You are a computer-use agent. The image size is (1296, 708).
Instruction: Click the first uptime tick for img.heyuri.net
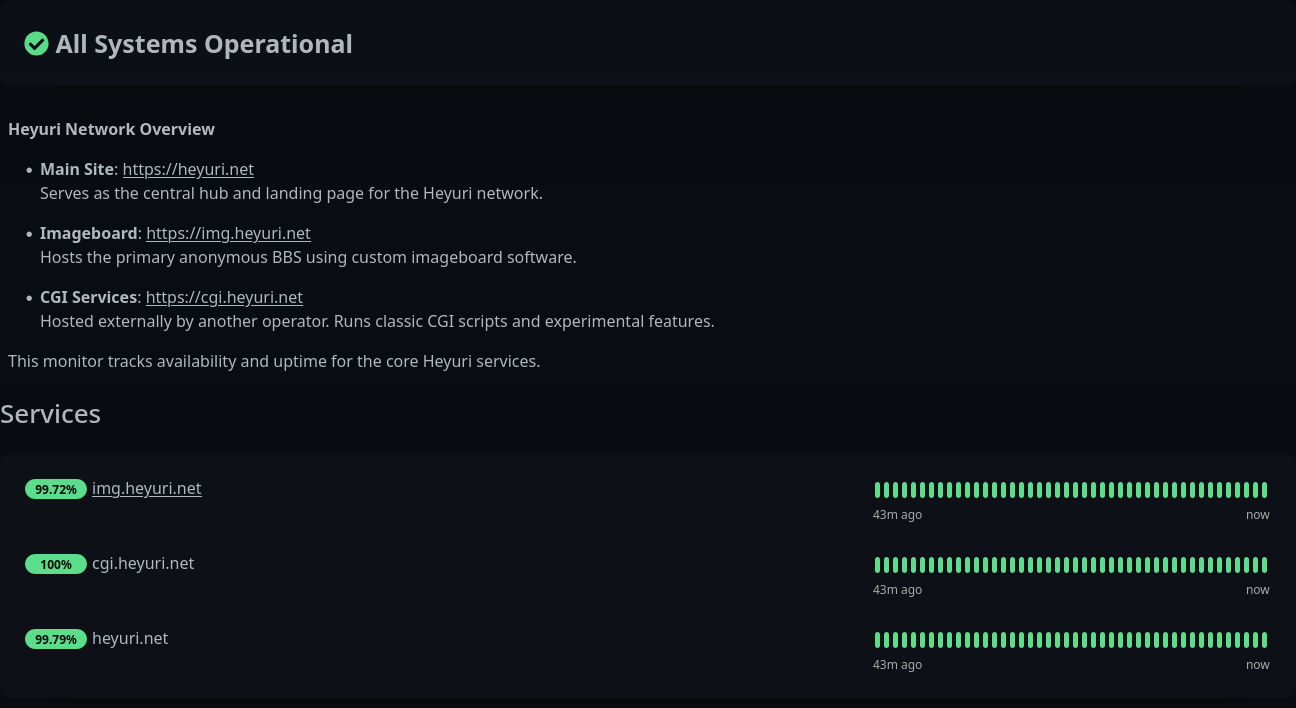coord(879,489)
